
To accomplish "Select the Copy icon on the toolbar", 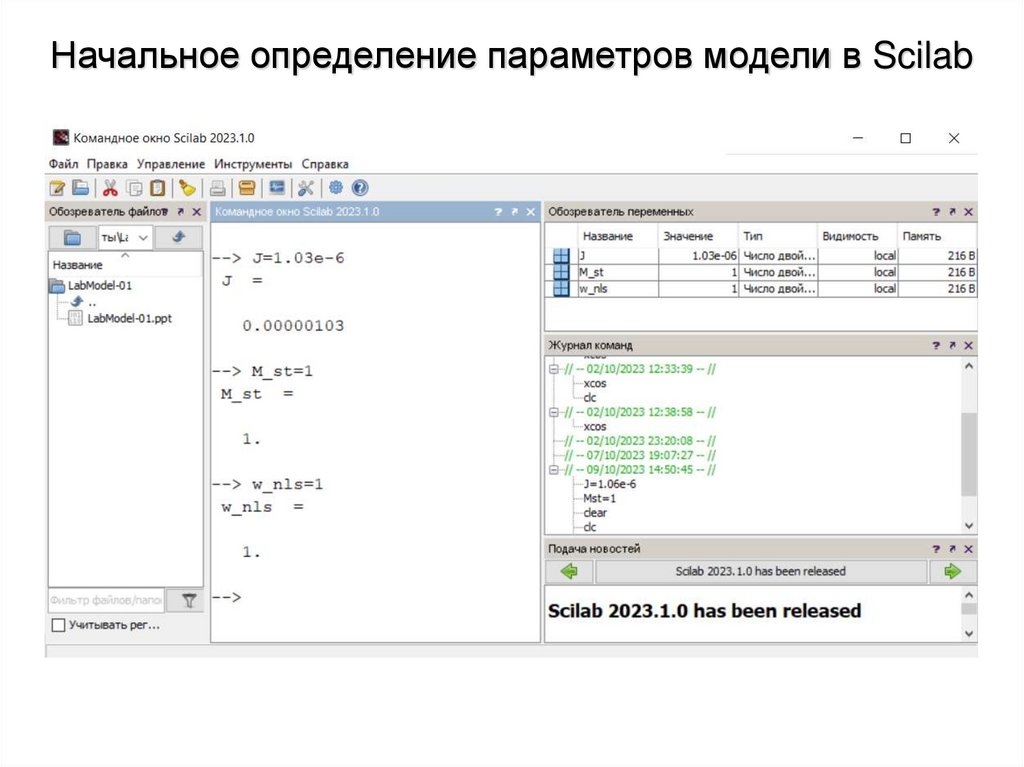I will [135, 187].
